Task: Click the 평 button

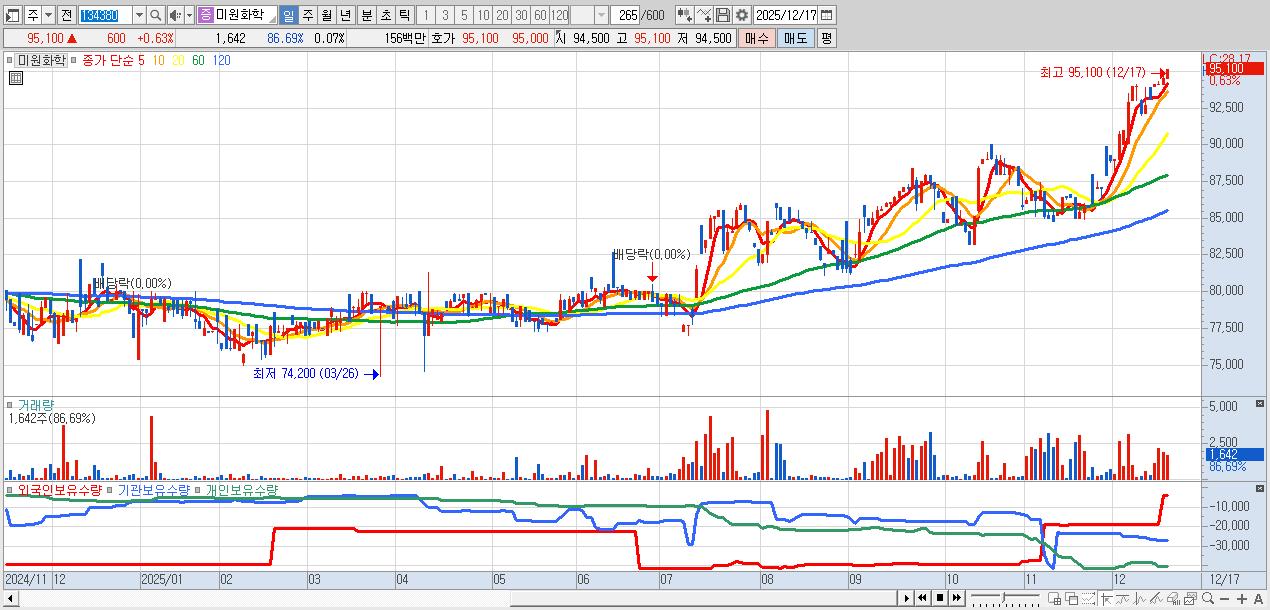Action: click(x=826, y=38)
